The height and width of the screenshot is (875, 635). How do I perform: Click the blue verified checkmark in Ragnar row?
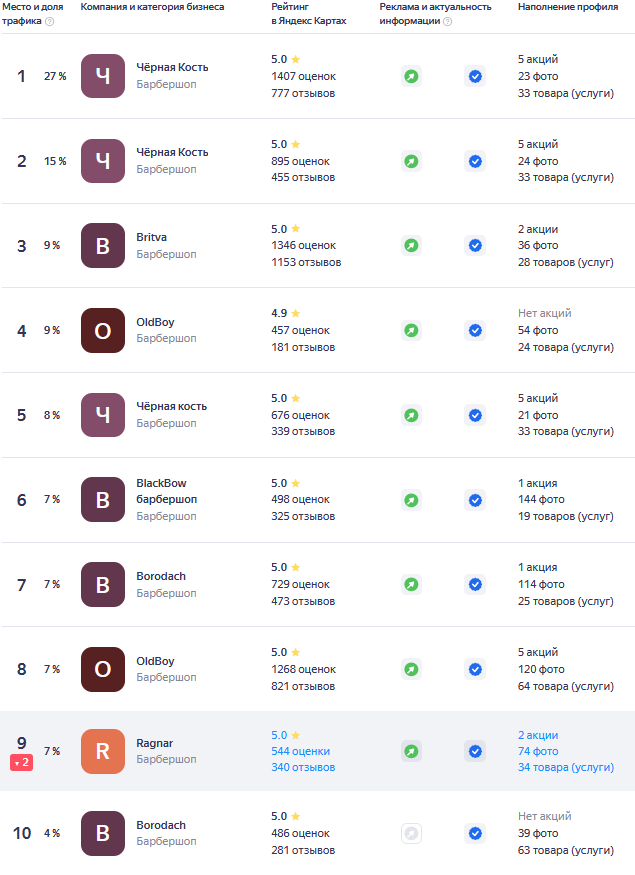click(x=475, y=751)
